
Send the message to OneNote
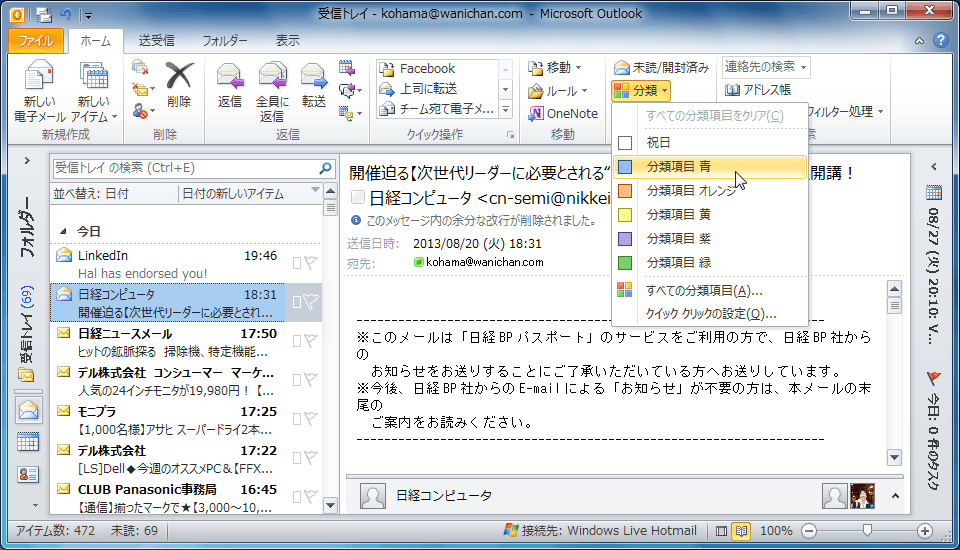point(563,113)
